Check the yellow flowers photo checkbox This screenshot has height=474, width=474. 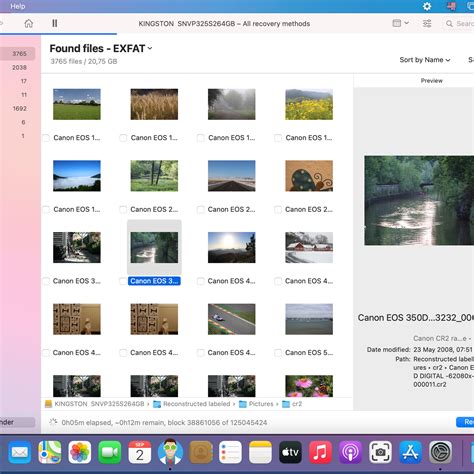(x=278, y=138)
